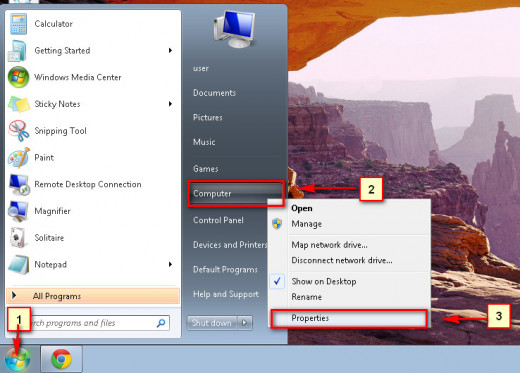Open Documents from the Start menu
The height and width of the screenshot is (373, 520).
tap(214, 93)
